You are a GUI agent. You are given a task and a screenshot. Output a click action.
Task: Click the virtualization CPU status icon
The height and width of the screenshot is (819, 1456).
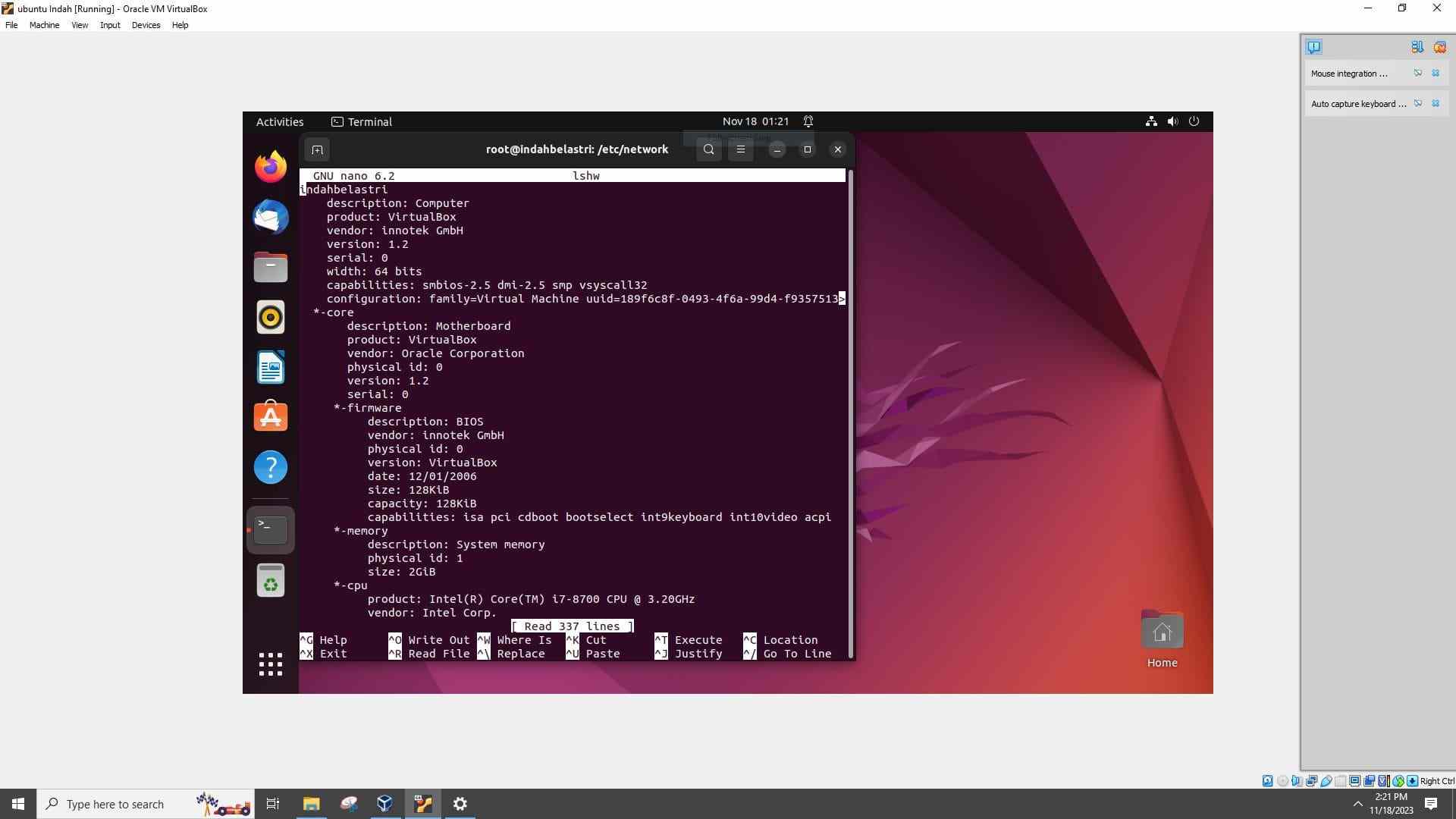(1384, 781)
